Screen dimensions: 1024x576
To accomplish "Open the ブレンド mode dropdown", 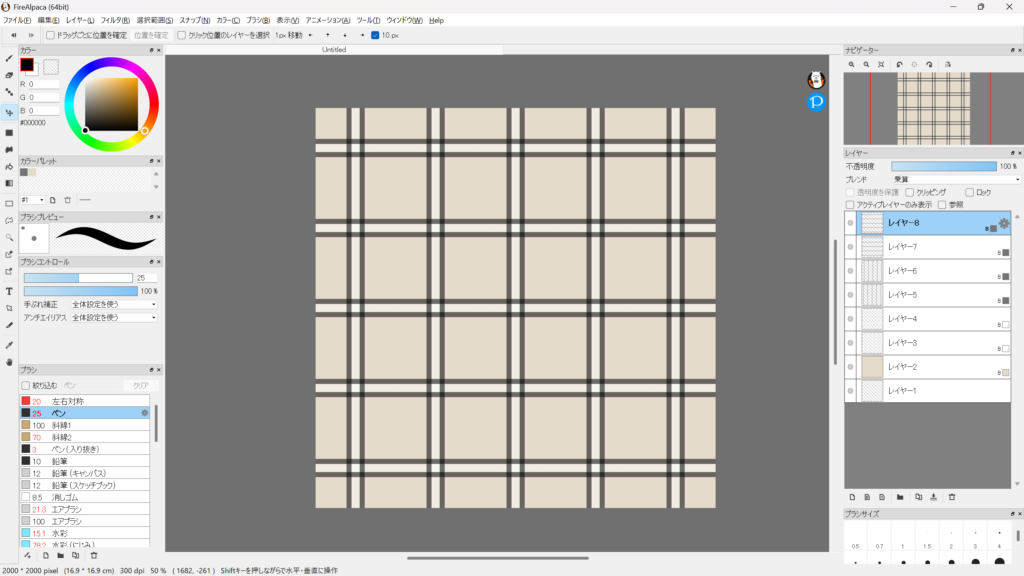I will pos(955,179).
